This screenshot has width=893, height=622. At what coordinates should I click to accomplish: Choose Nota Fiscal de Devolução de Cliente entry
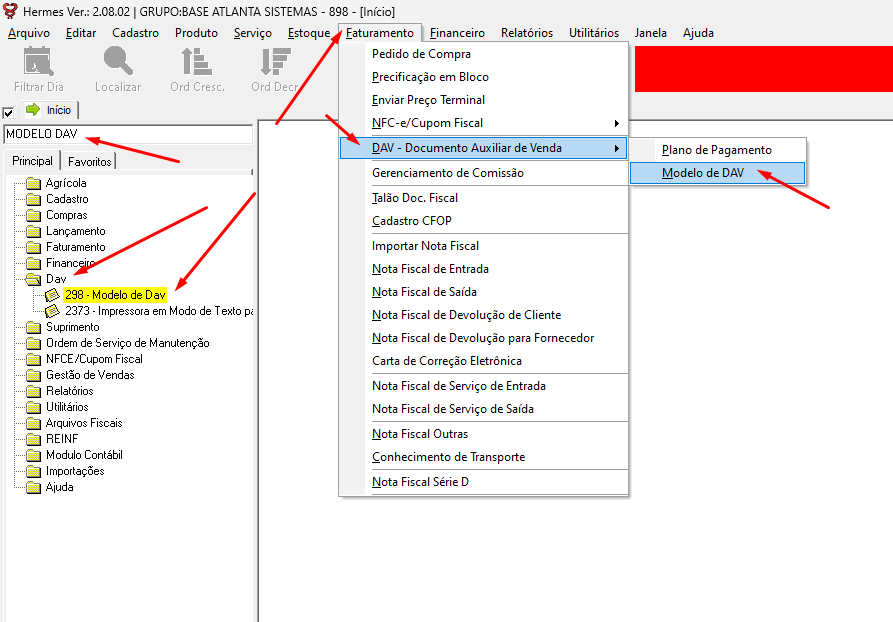484,315
